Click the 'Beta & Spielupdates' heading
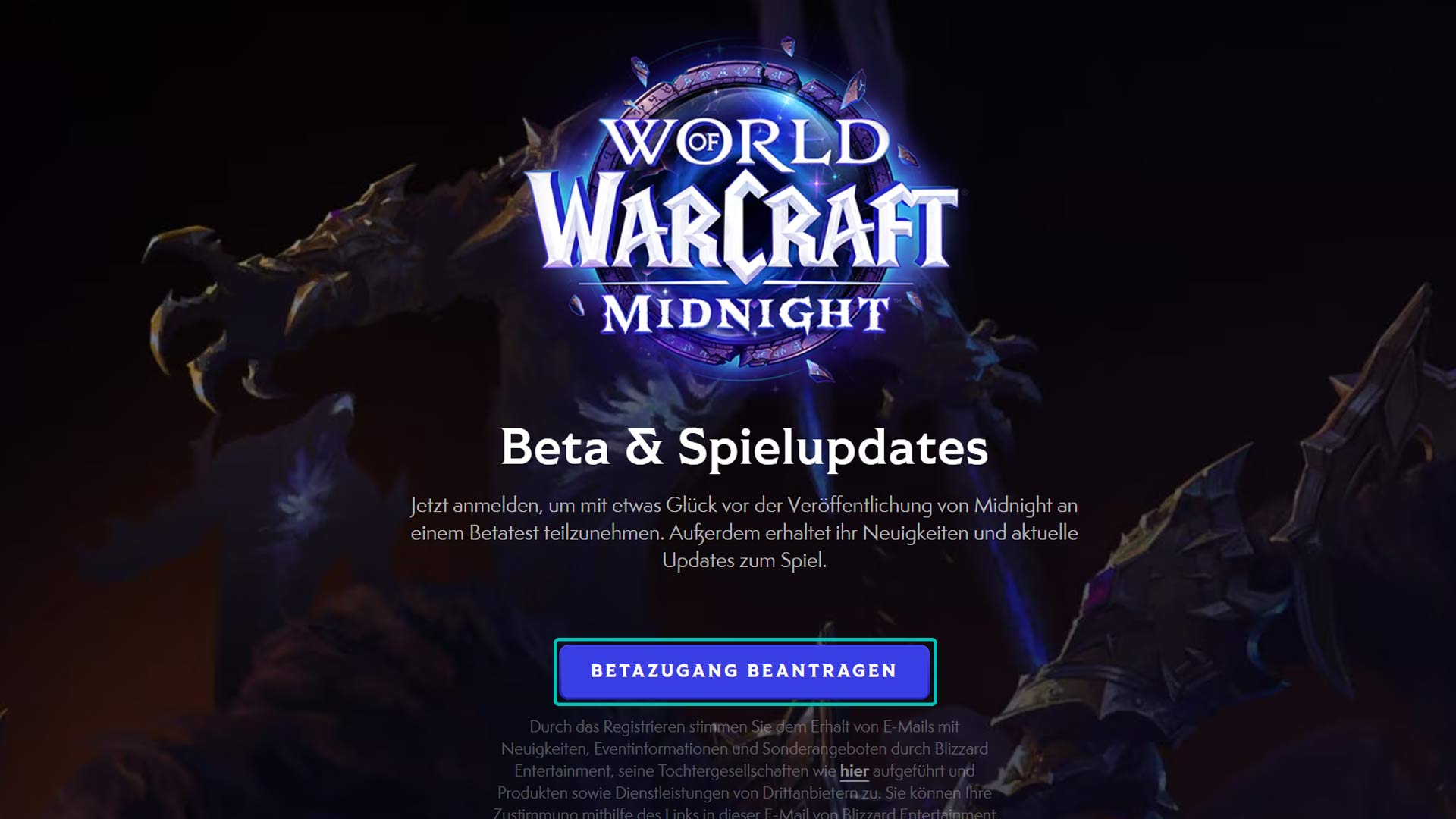 pos(745,447)
